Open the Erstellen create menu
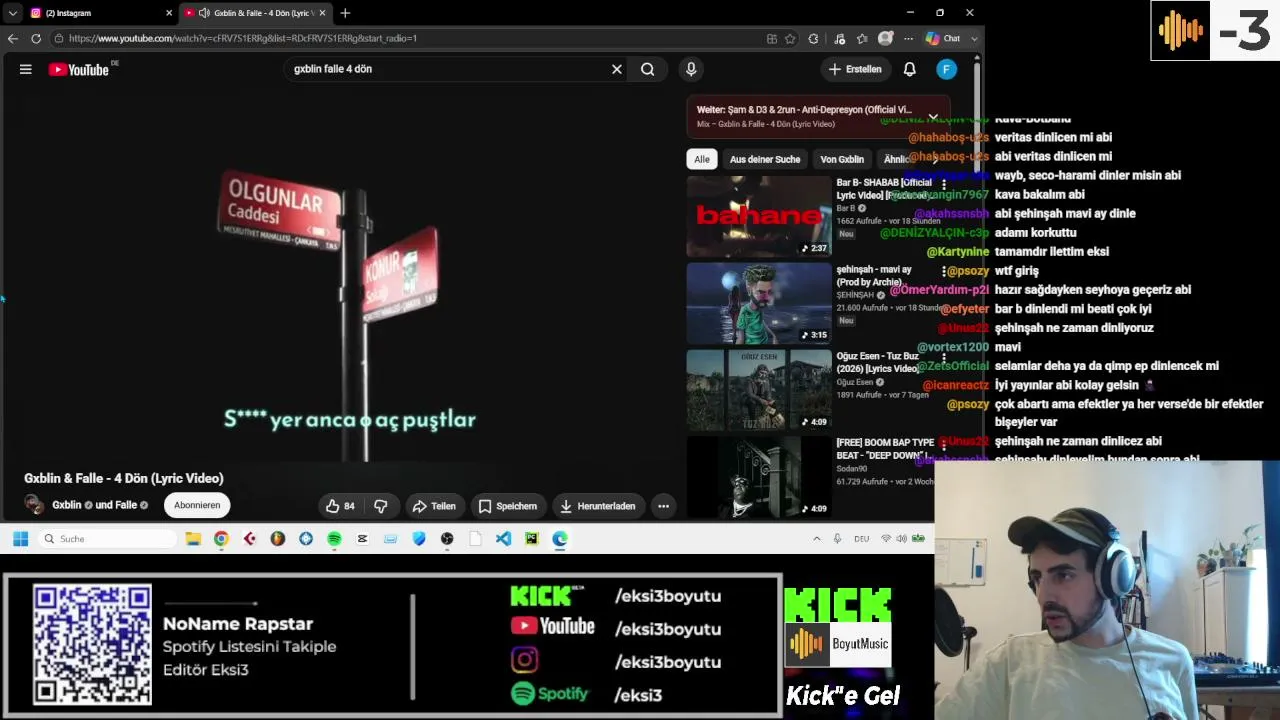The height and width of the screenshot is (720, 1280). [x=855, y=69]
